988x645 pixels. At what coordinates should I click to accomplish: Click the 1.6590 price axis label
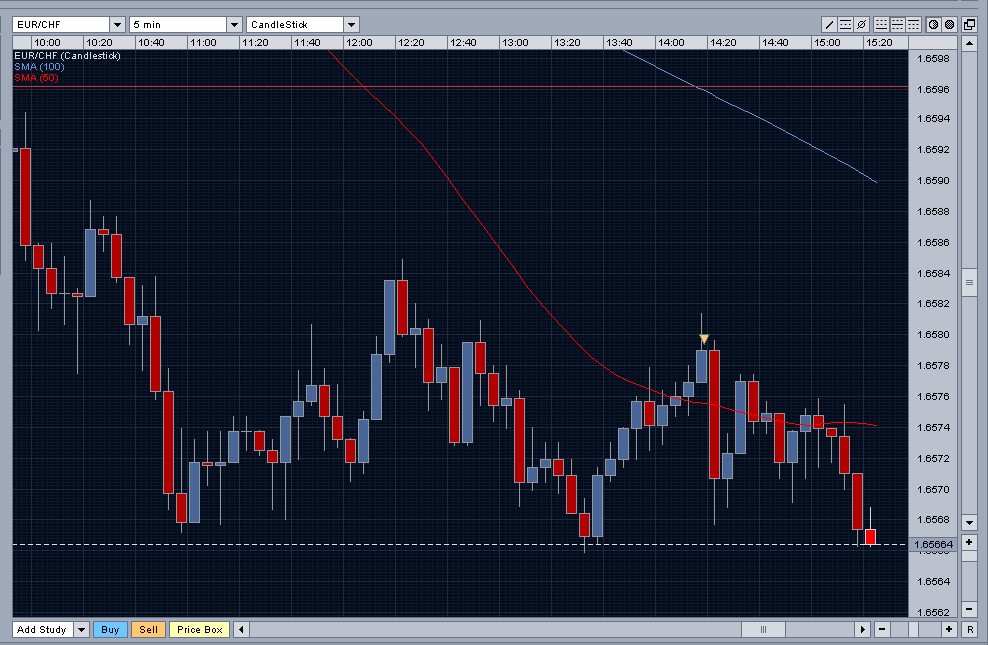933,181
